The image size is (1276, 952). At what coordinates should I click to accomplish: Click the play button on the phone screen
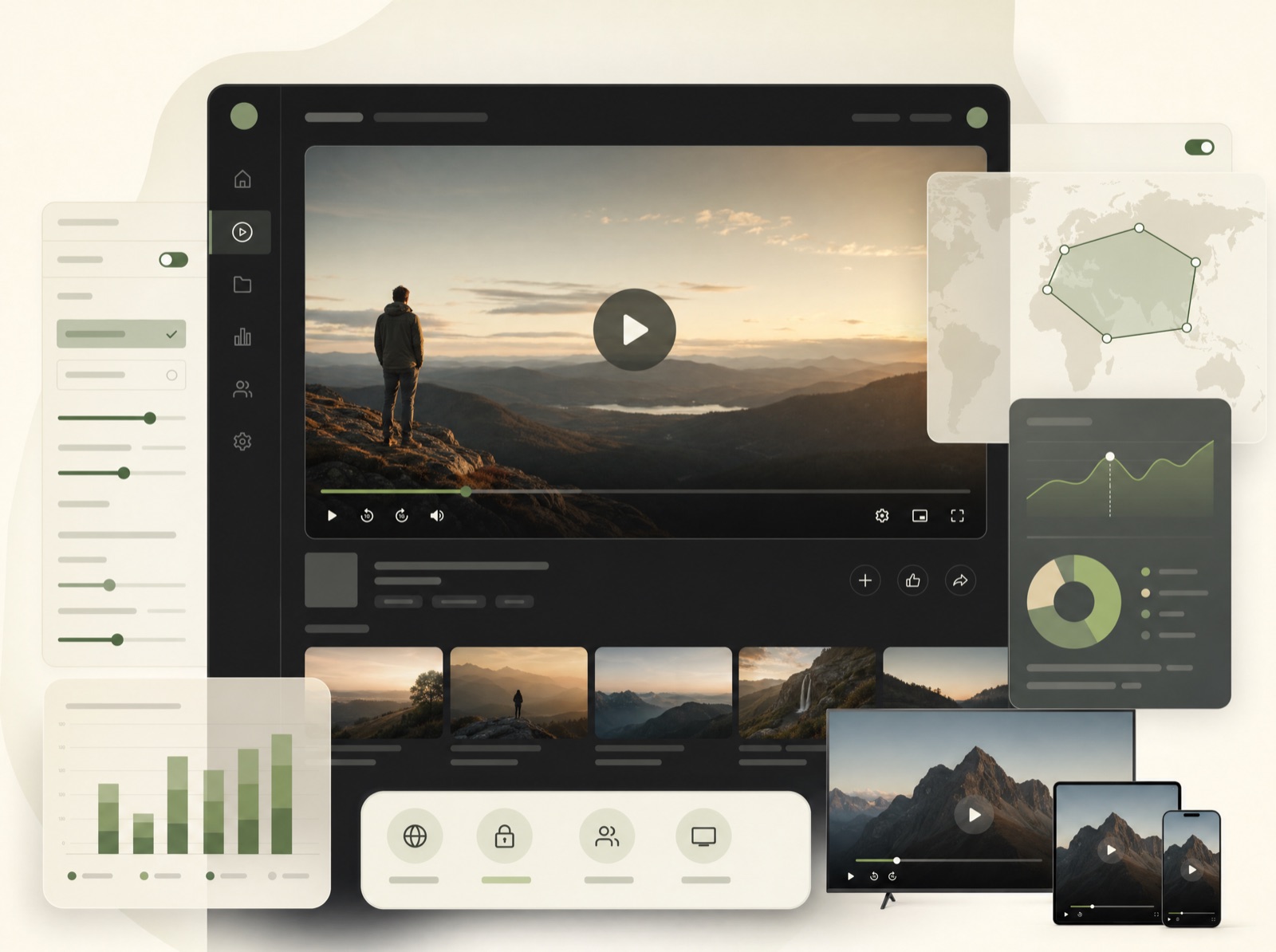click(x=1191, y=869)
